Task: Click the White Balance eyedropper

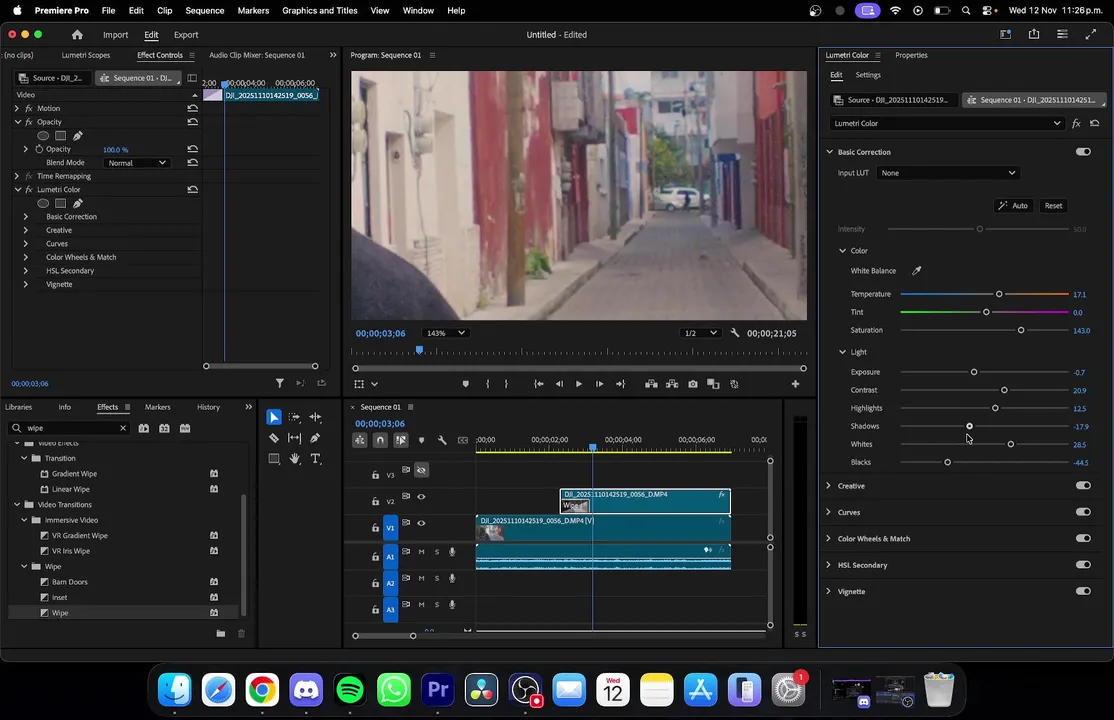Action: click(x=916, y=271)
